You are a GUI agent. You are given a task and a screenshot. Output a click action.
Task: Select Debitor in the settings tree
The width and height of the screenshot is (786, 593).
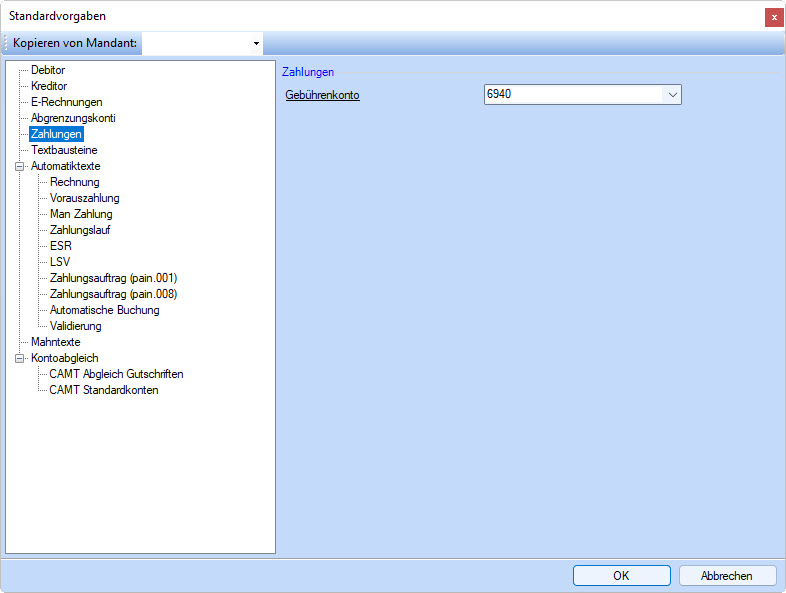coord(48,70)
